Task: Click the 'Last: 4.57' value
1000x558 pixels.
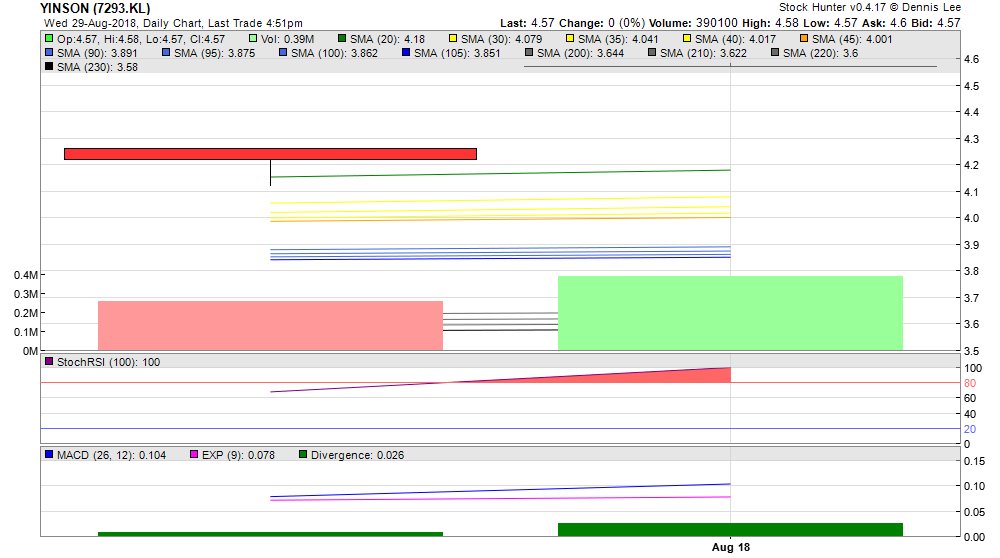Action: (x=527, y=23)
